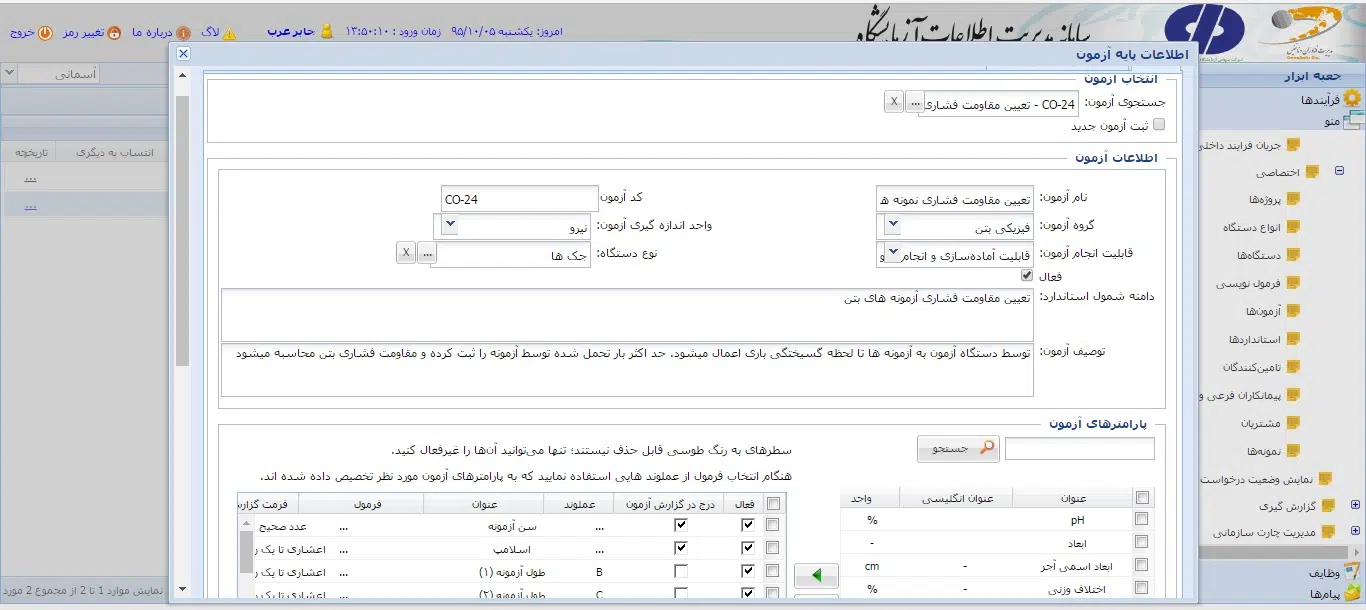The image size is (1366, 610).
Task: Click the خروج (logout) power icon
Action: click(x=45, y=32)
